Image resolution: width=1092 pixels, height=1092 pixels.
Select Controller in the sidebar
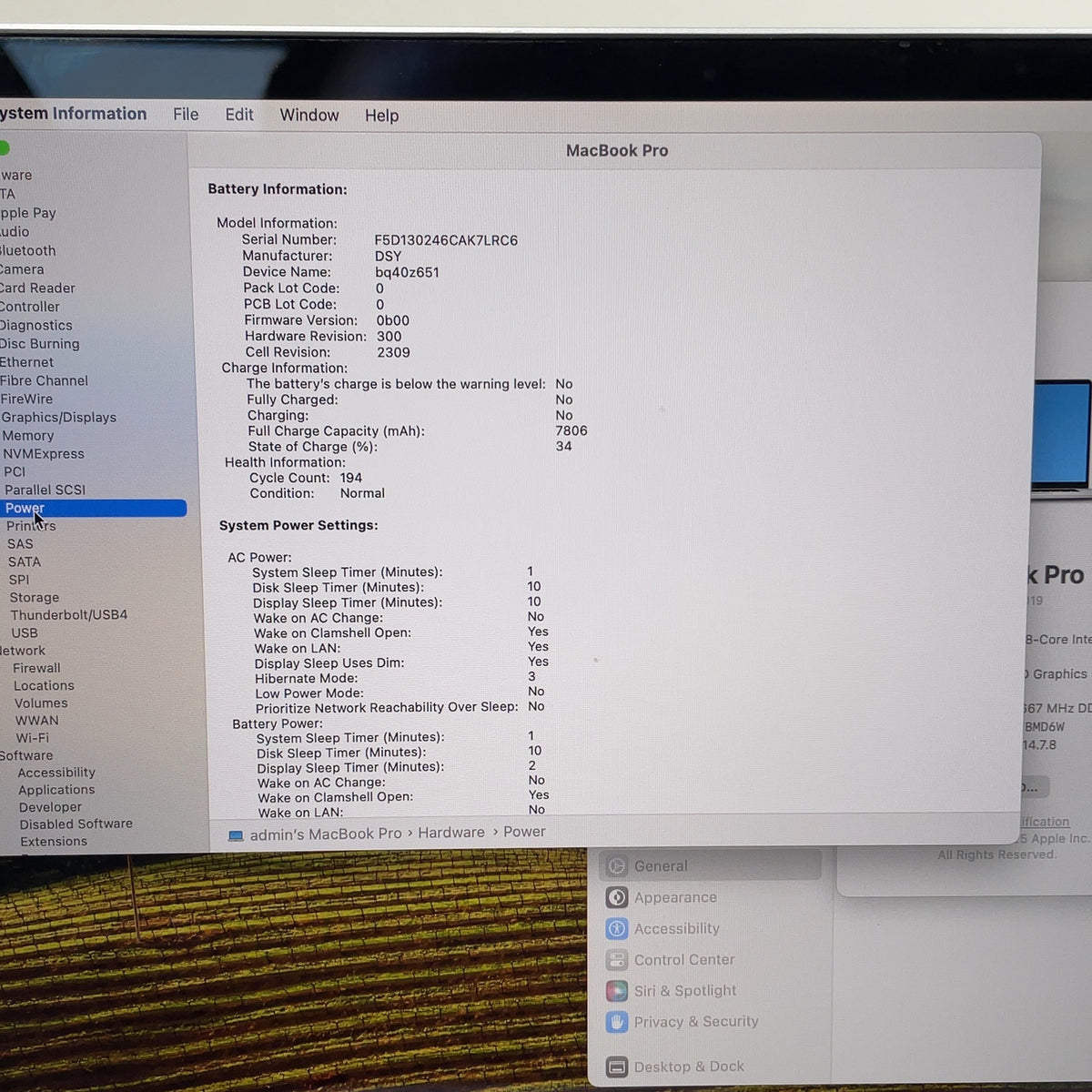[x=30, y=307]
